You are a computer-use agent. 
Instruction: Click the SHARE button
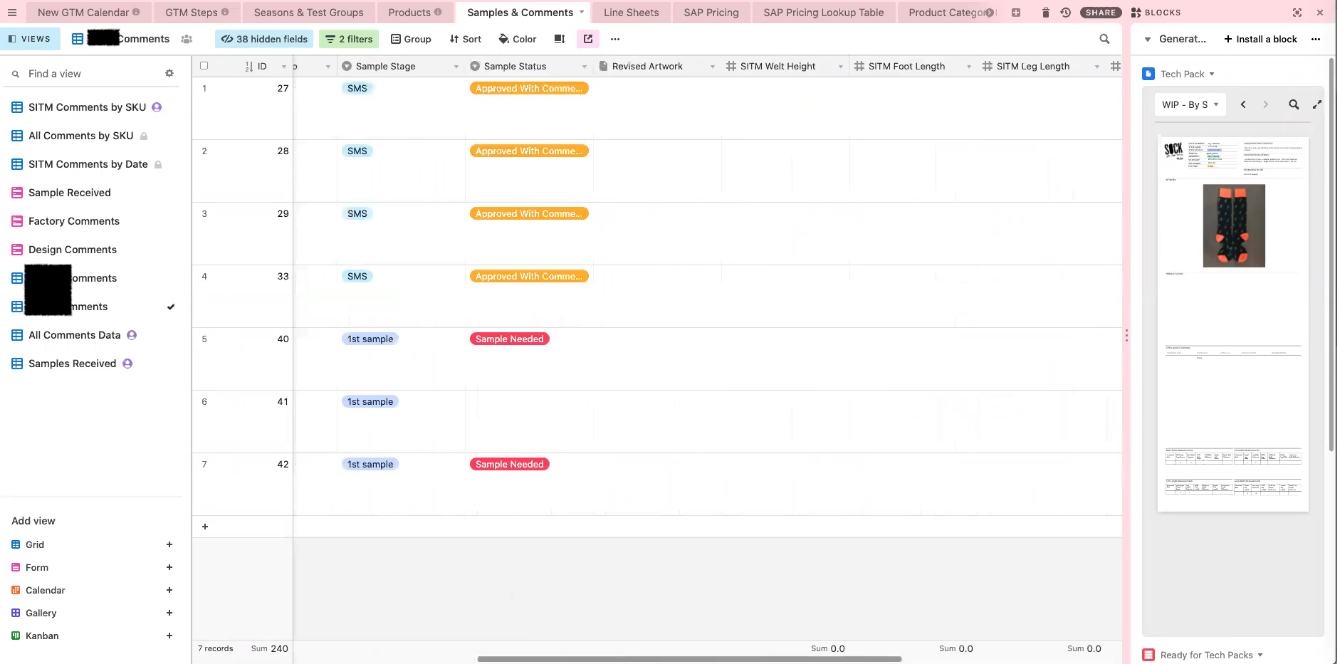tap(1100, 12)
